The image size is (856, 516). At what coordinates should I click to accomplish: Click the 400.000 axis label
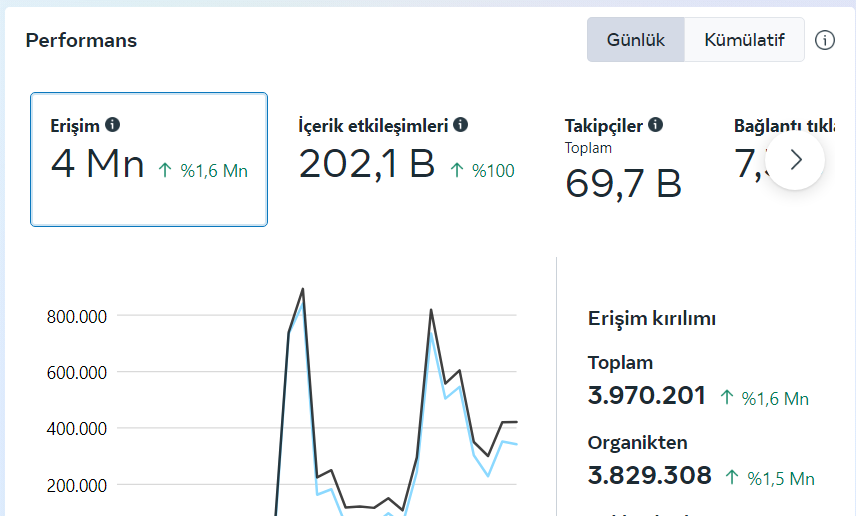(77, 429)
